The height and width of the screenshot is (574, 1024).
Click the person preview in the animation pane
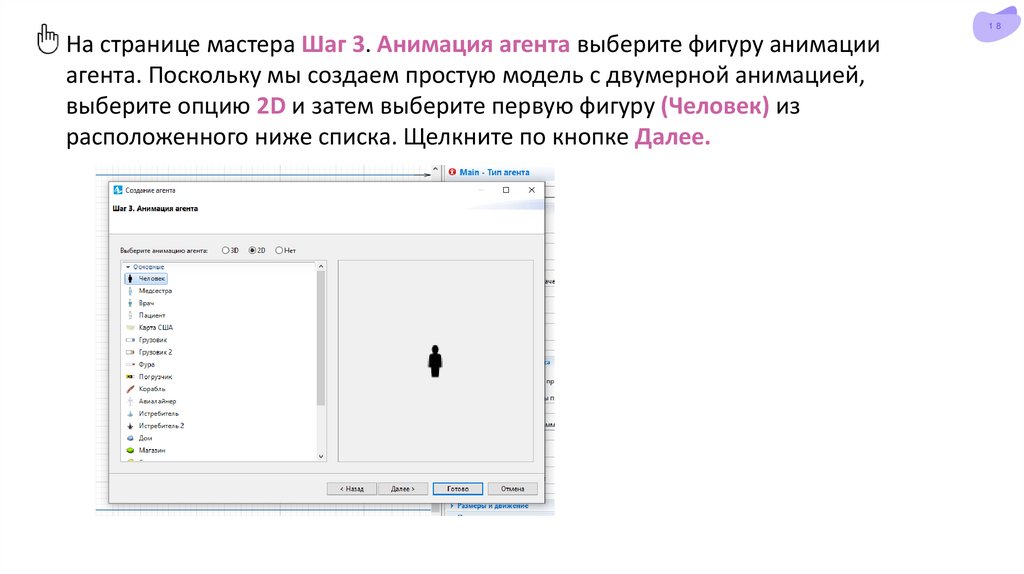[435, 361]
